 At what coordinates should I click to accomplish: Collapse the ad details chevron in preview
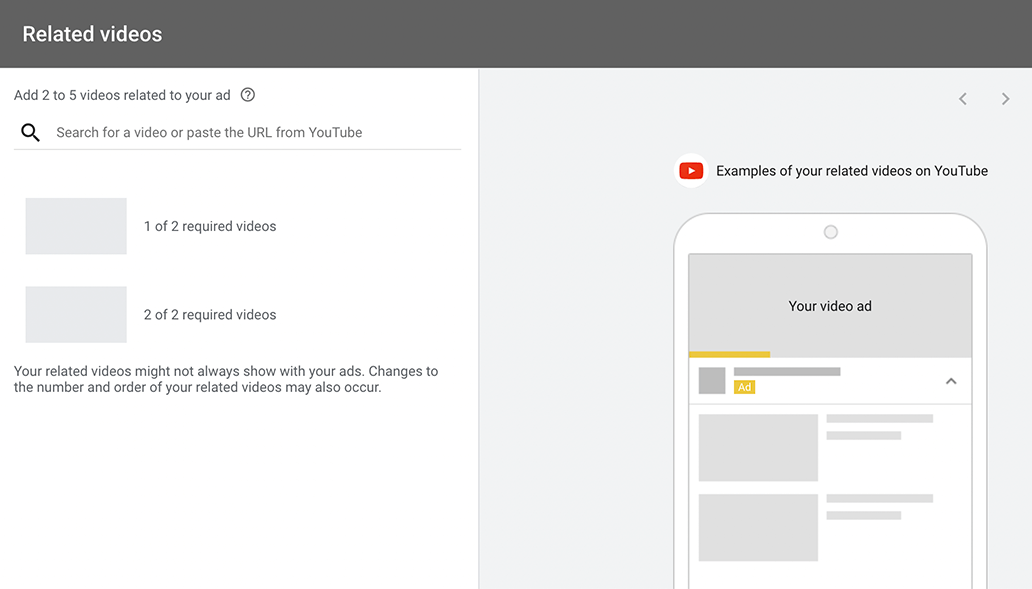pyautogui.click(x=951, y=381)
